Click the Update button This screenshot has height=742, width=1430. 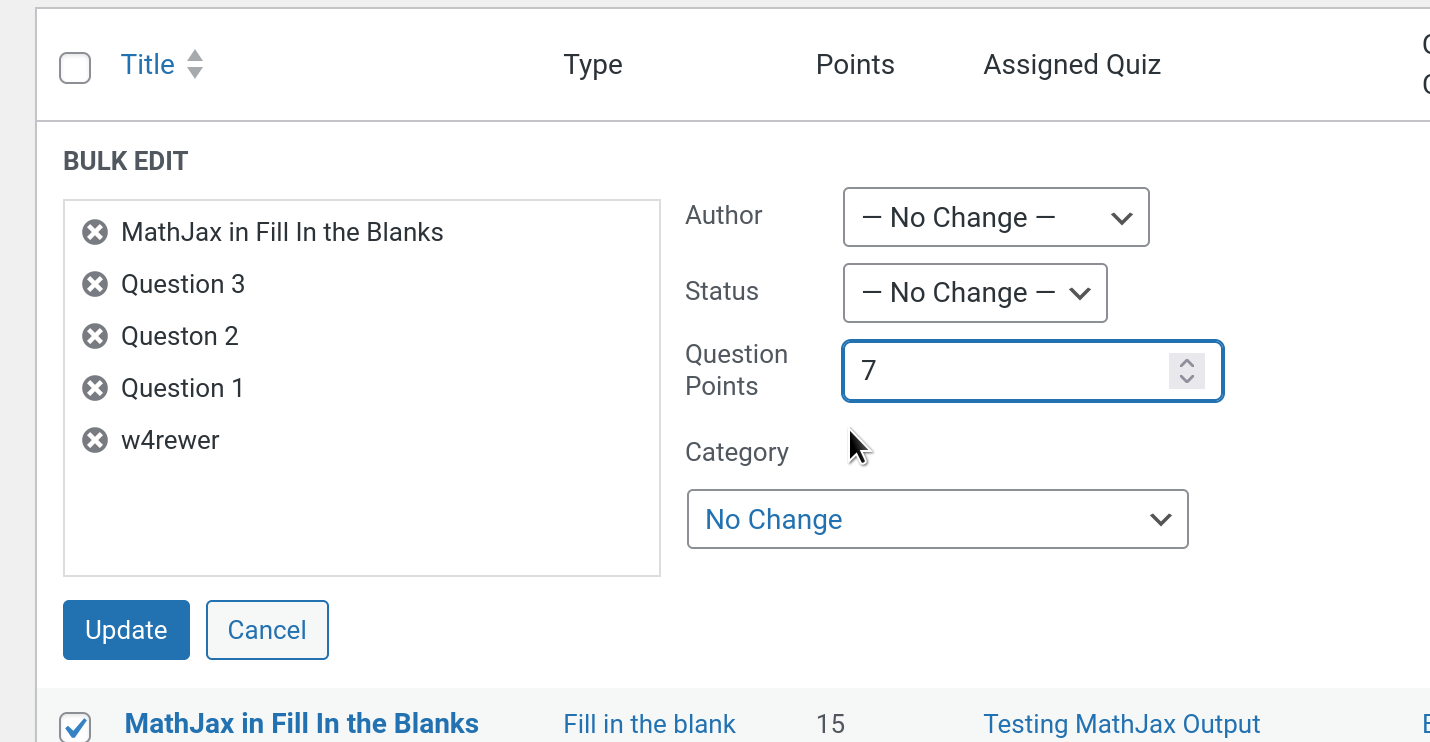[x=126, y=630]
